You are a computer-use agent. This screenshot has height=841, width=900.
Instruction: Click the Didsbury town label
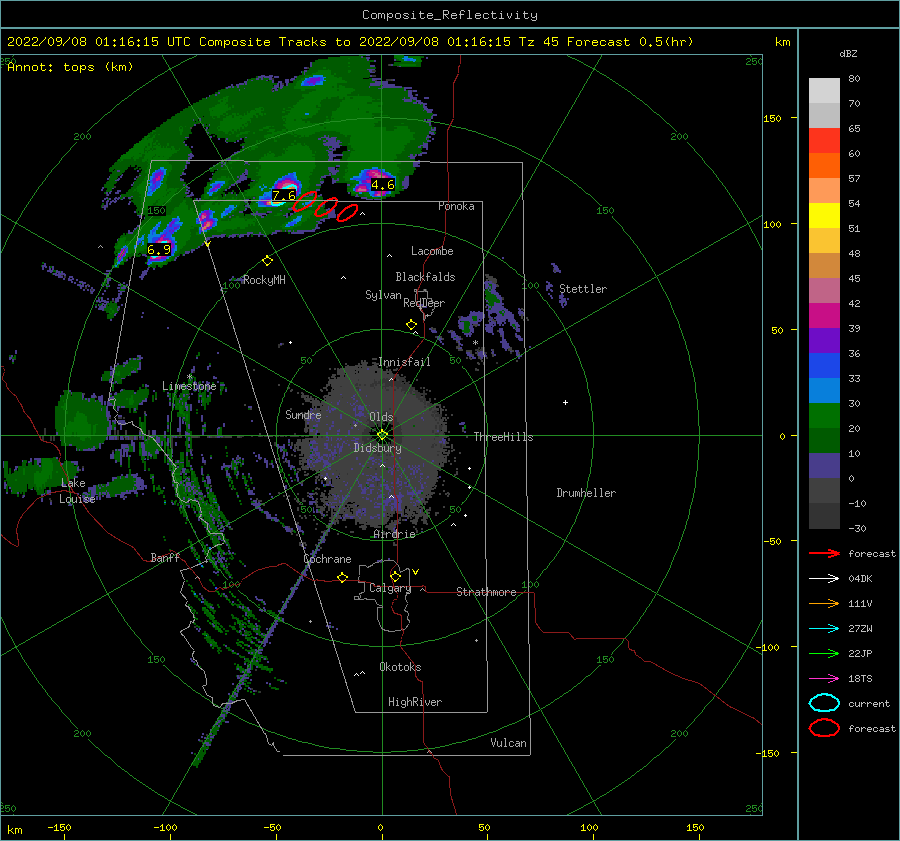pos(378,448)
